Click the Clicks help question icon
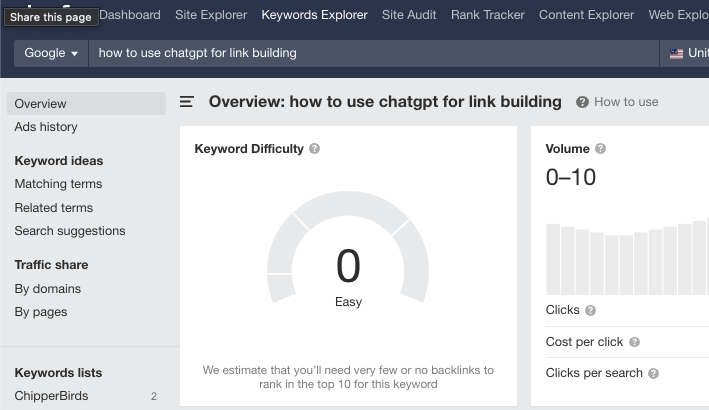The height and width of the screenshot is (410, 709). (590, 311)
